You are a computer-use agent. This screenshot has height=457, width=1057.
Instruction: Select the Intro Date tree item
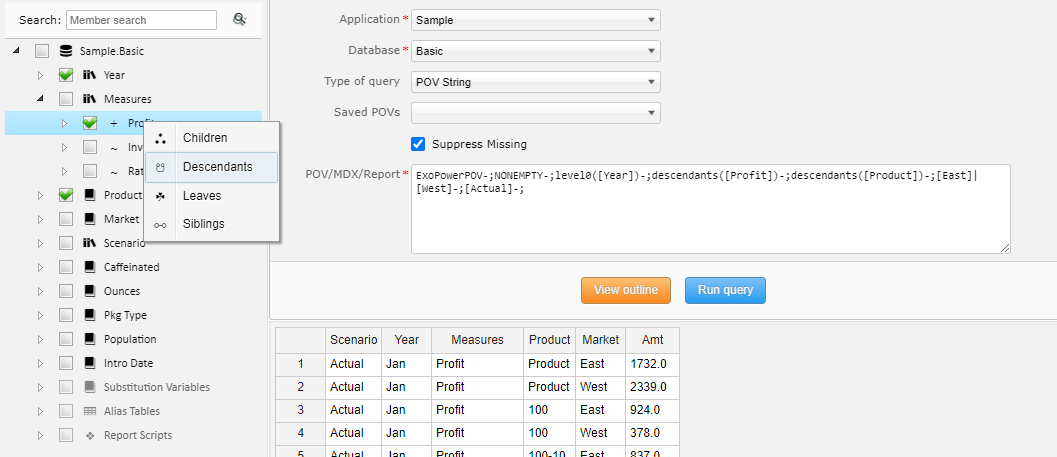coord(128,363)
